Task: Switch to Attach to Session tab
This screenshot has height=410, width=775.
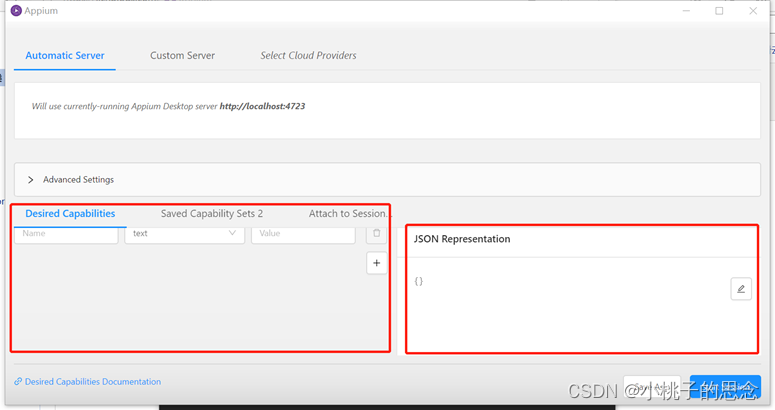Action: 348,213
